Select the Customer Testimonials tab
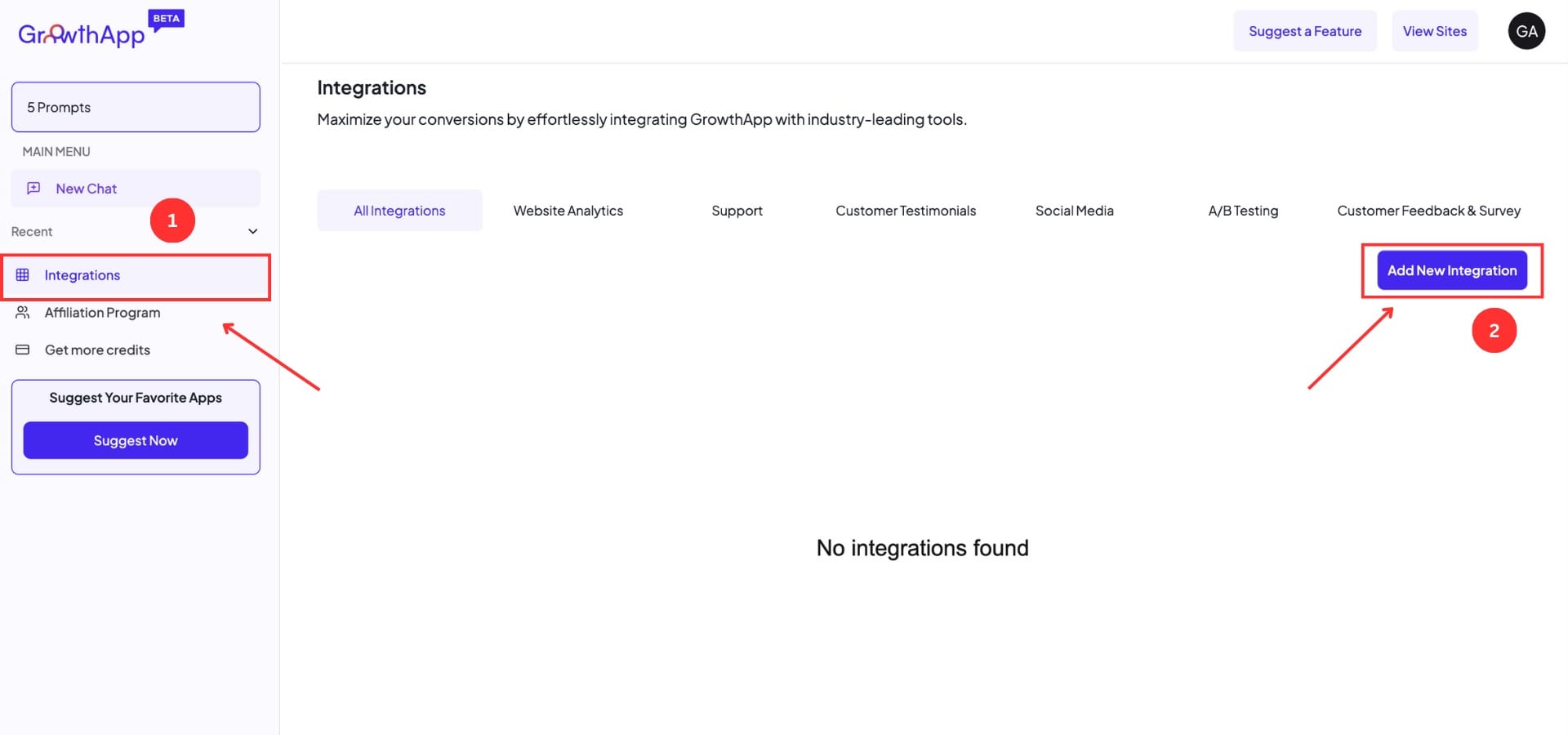The image size is (1568, 735). click(906, 211)
